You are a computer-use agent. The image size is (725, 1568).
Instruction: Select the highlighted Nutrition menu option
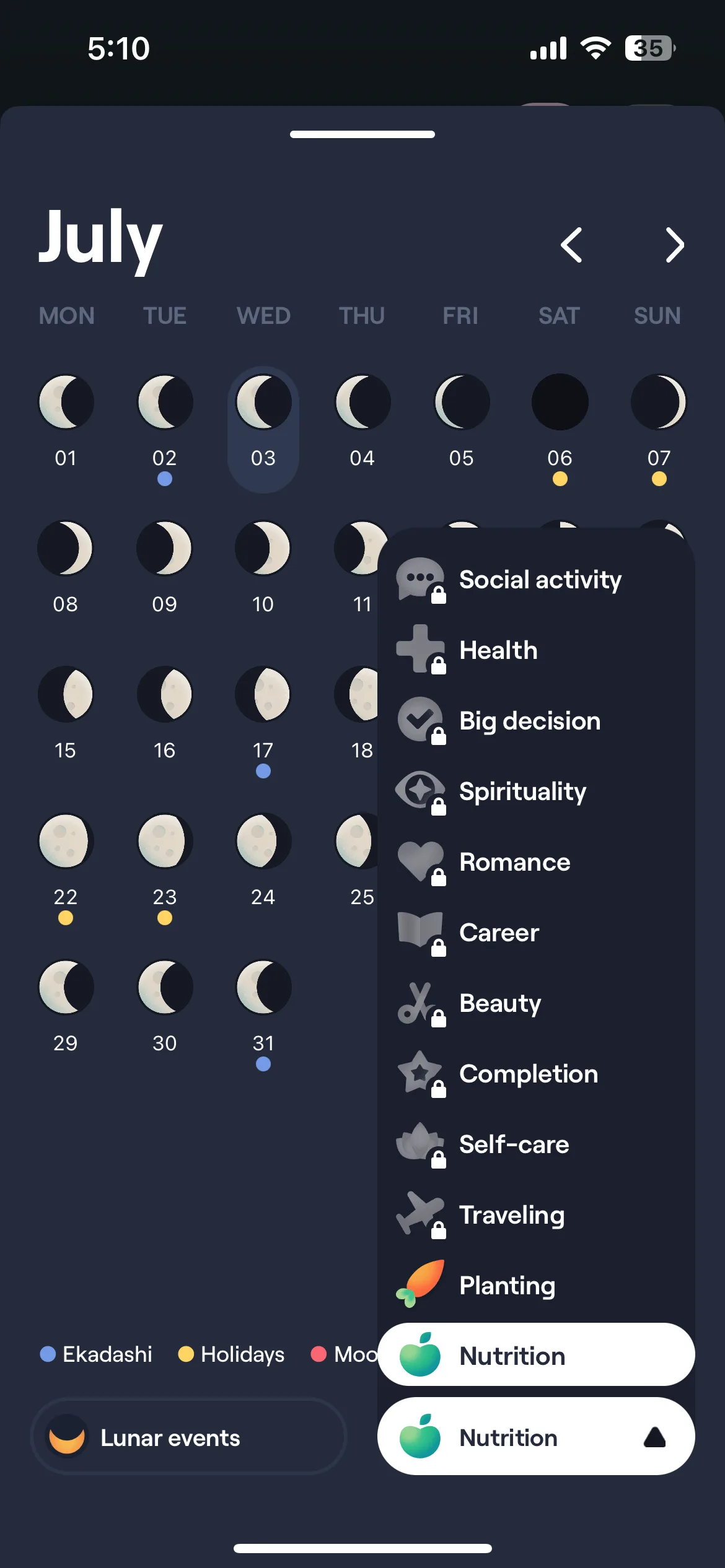(x=536, y=1355)
